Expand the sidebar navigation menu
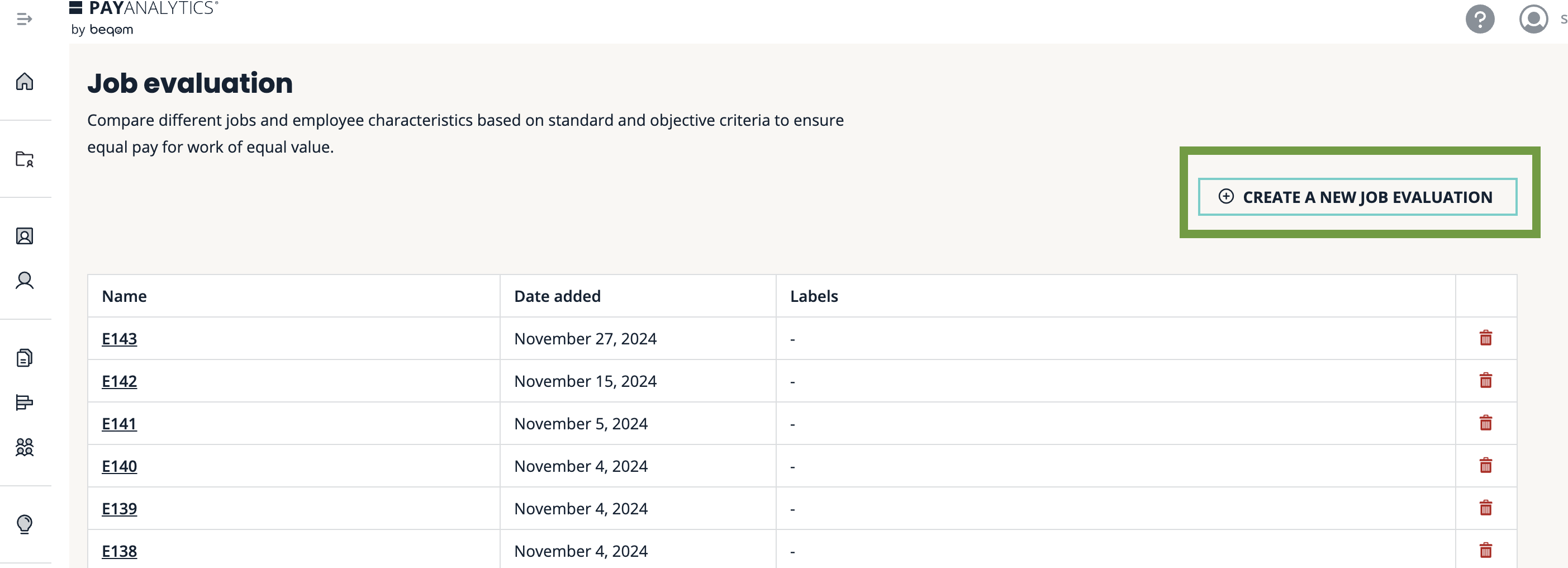This screenshot has width=1568, height=568. (x=25, y=20)
